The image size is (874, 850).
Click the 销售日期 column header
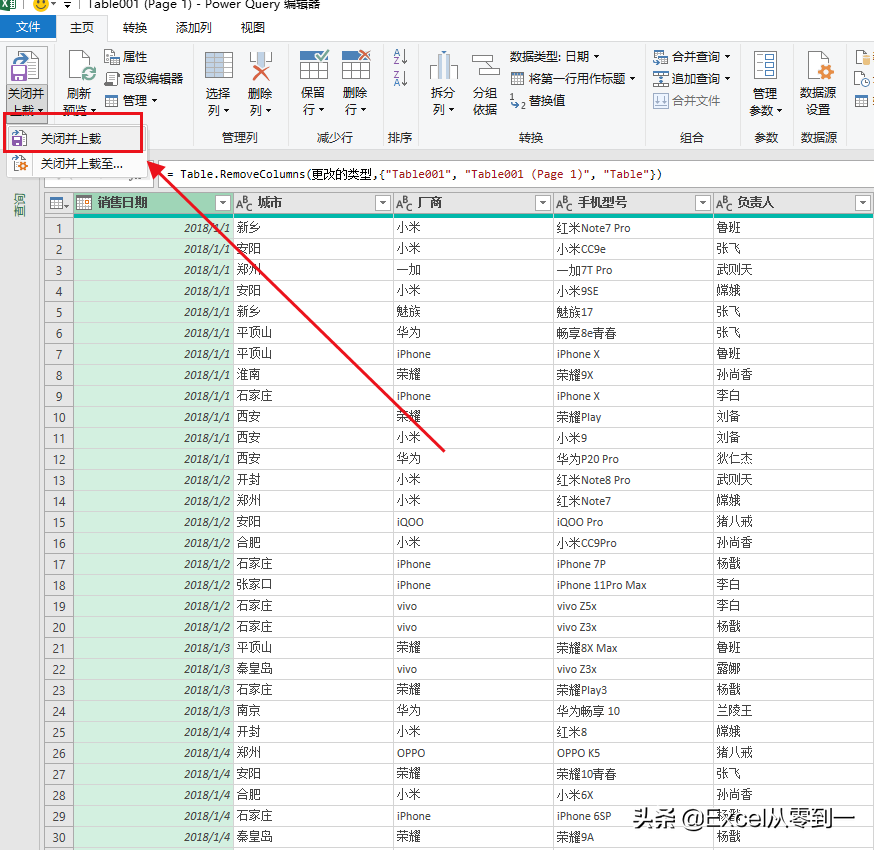pyautogui.click(x=153, y=203)
